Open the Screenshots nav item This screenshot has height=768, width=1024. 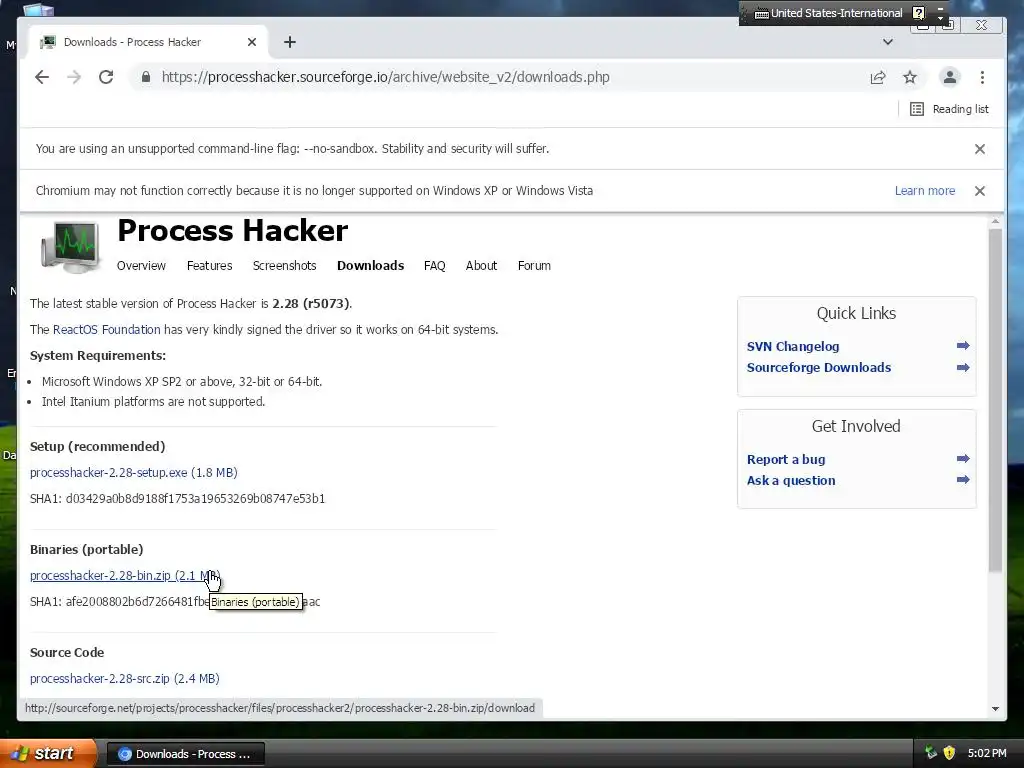[x=285, y=266]
